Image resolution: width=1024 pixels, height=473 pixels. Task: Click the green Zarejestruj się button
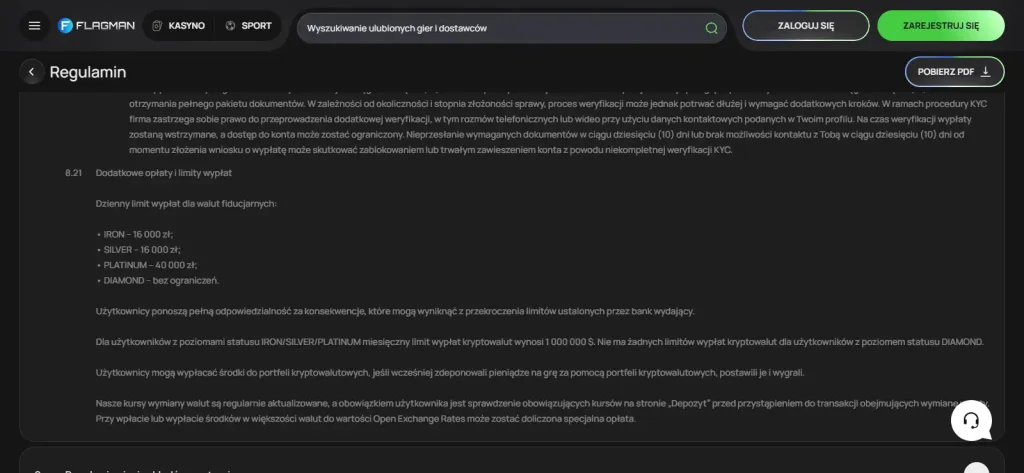coord(941,26)
